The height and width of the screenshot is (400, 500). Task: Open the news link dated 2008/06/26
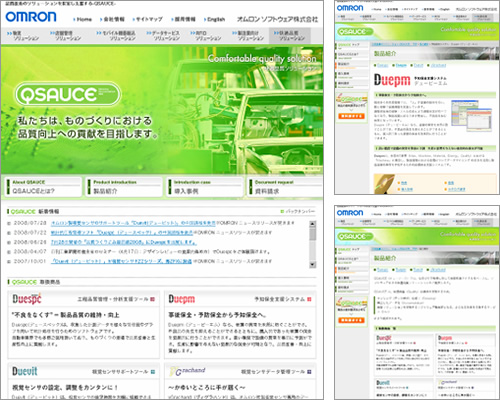click(x=123, y=242)
